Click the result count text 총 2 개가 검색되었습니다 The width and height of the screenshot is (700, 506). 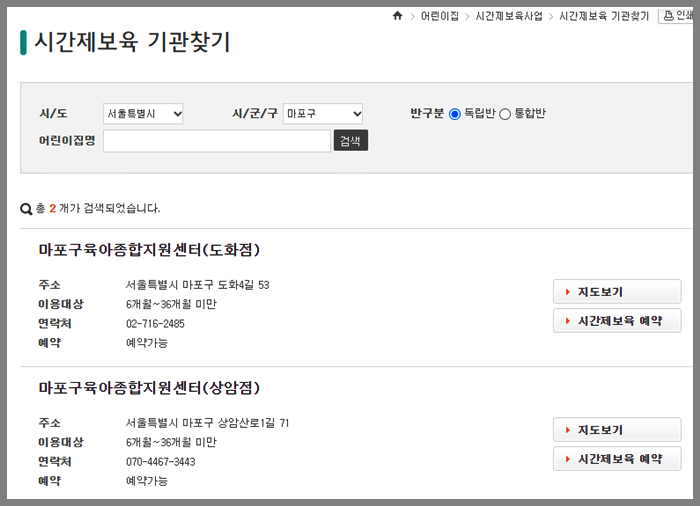[x=98, y=209]
